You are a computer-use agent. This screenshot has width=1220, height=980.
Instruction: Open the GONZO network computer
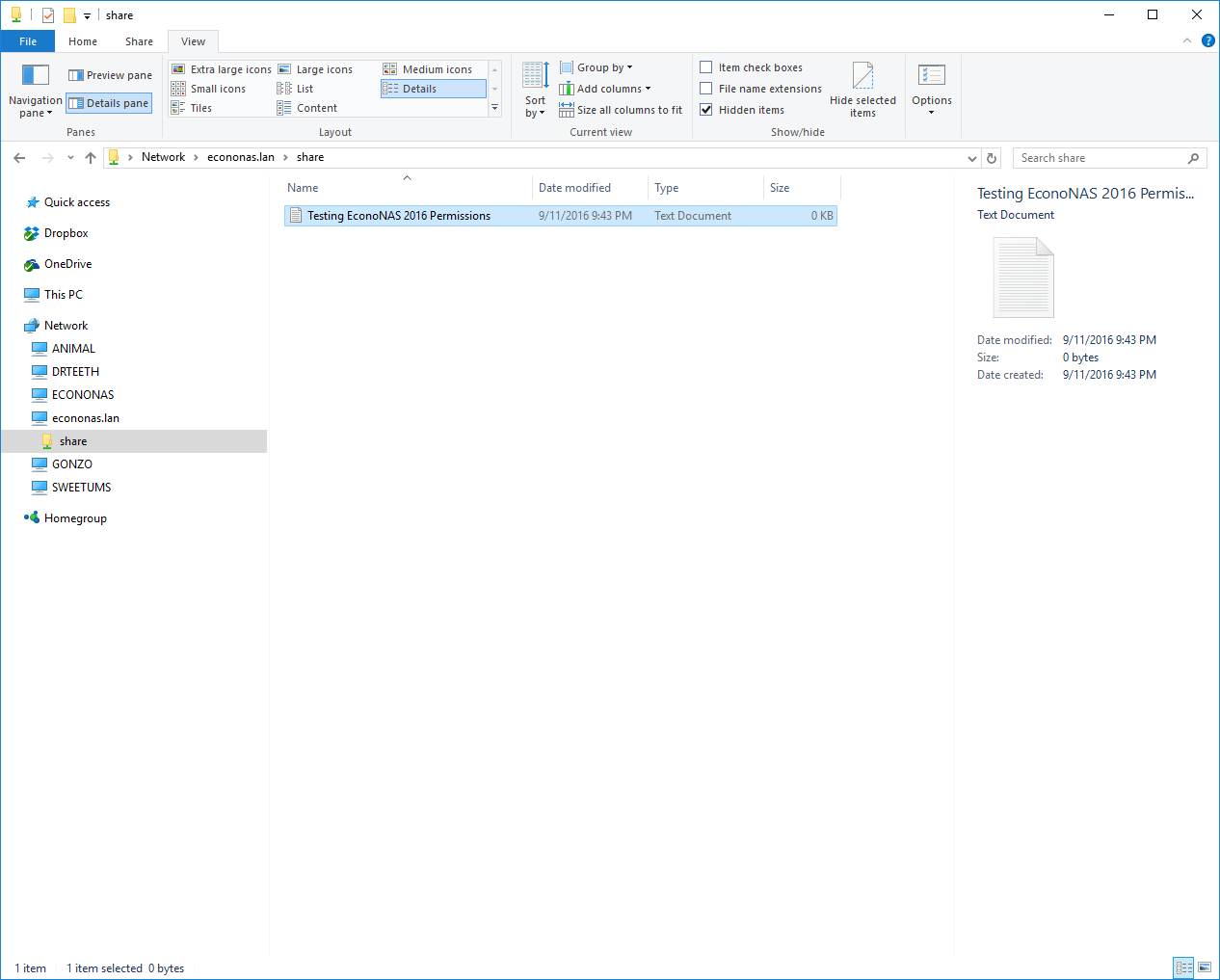[x=72, y=464]
